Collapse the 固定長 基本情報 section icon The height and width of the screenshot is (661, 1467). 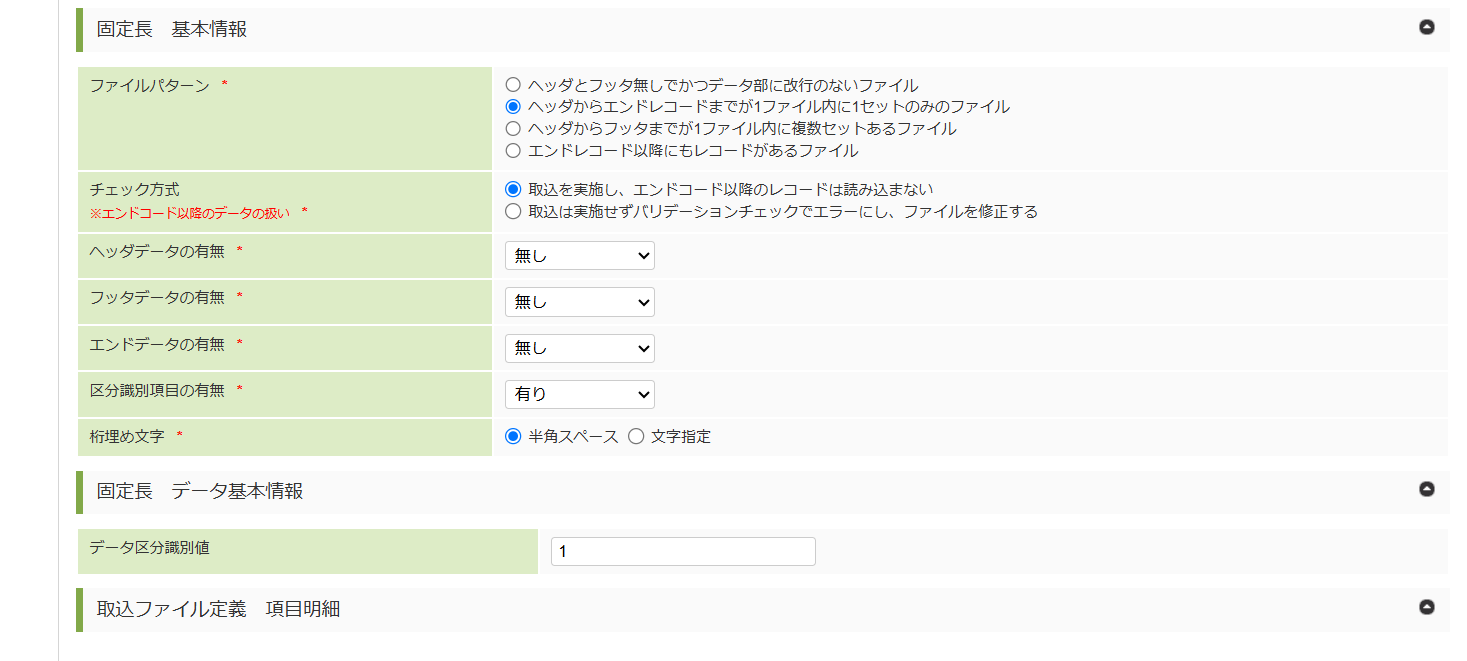click(x=1427, y=27)
